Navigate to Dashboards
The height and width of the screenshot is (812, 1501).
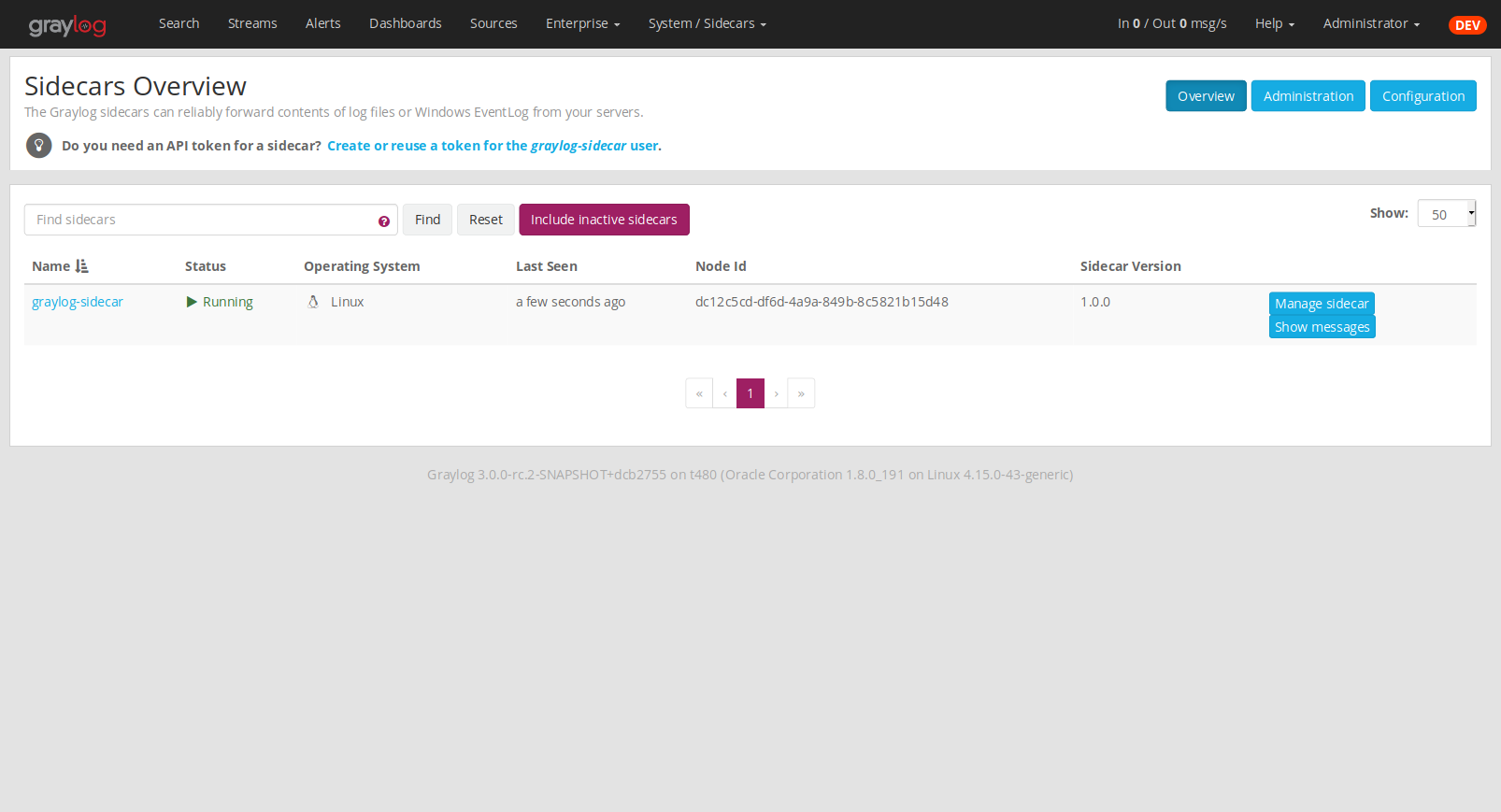pyautogui.click(x=405, y=23)
